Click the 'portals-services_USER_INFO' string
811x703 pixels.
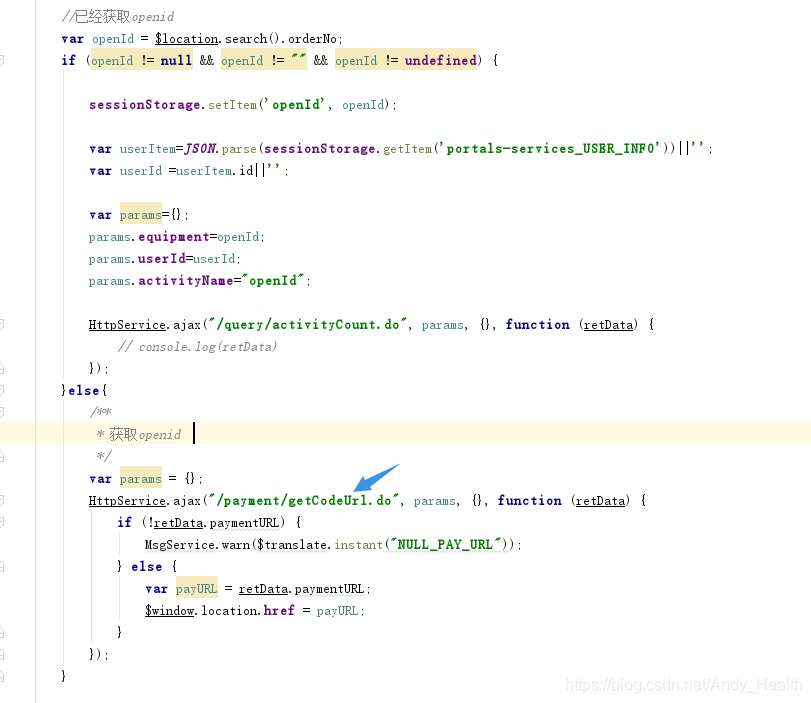553,149
